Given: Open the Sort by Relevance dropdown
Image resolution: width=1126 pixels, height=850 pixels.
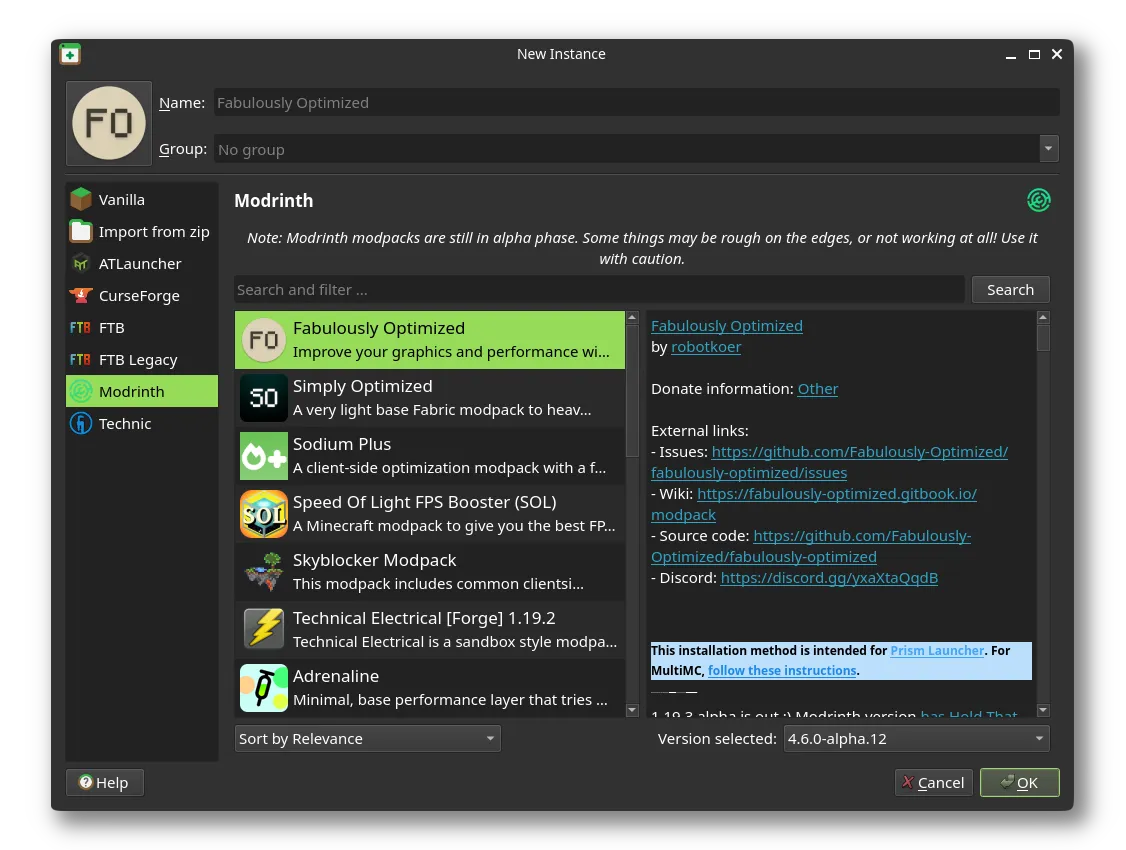Looking at the screenshot, I should pos(367,739).
